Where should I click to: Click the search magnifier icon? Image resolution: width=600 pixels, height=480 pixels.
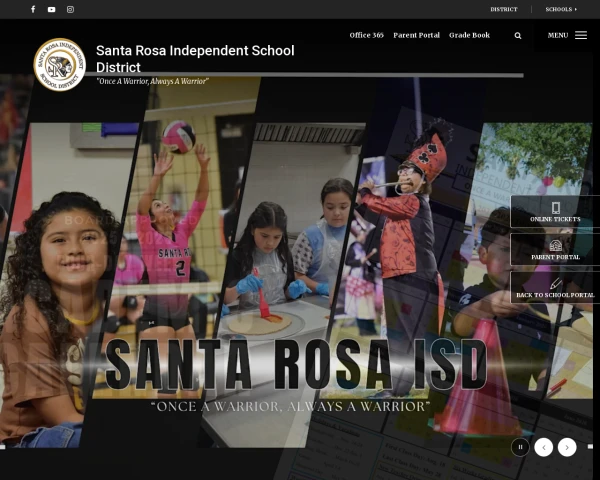point(518,35)
